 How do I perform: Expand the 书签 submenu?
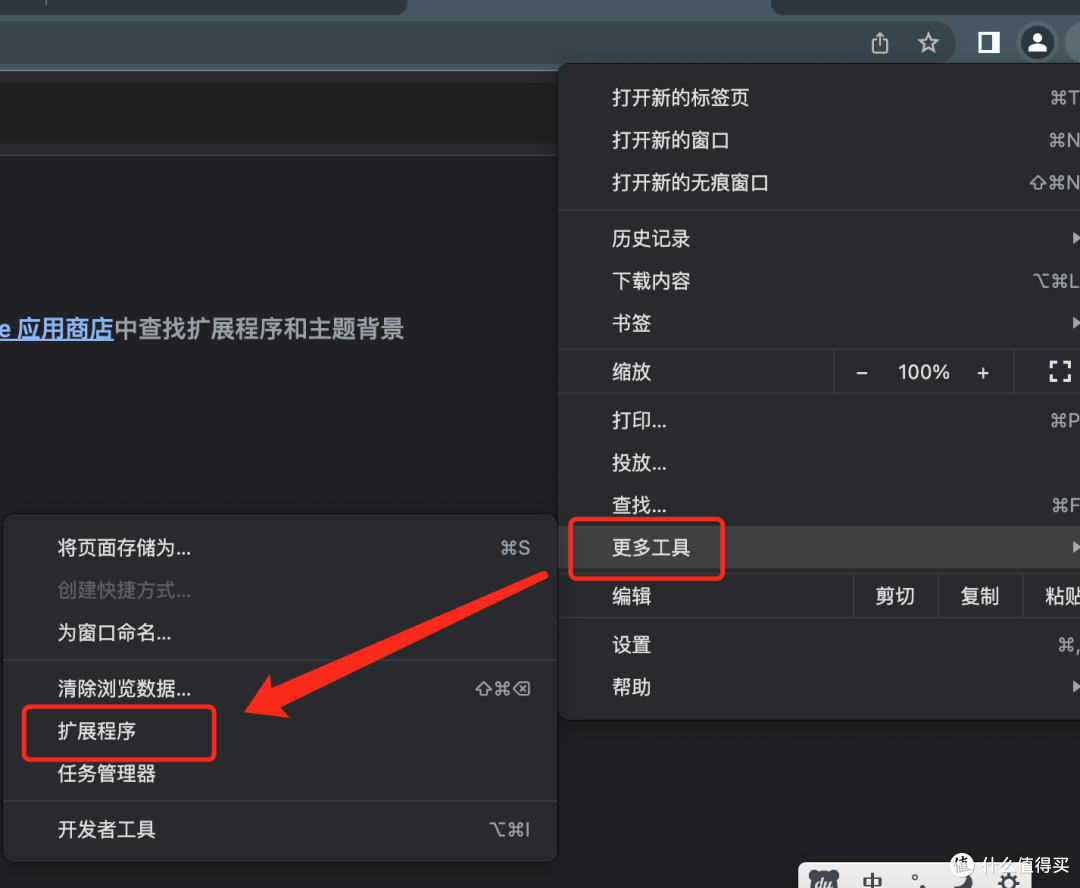tap(631, 323)
